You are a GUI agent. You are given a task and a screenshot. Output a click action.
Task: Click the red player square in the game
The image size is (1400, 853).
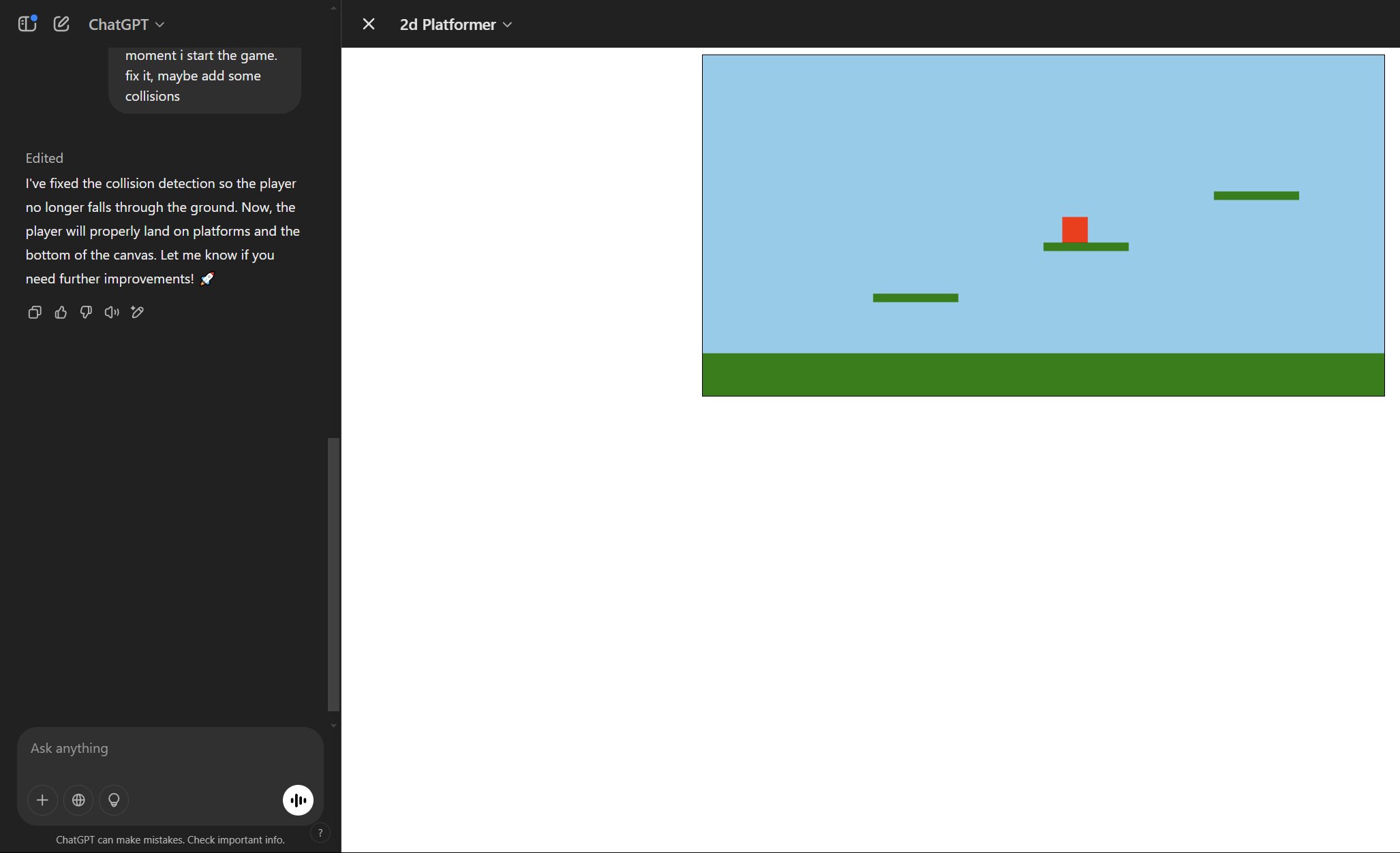[x=1075, y=230]
